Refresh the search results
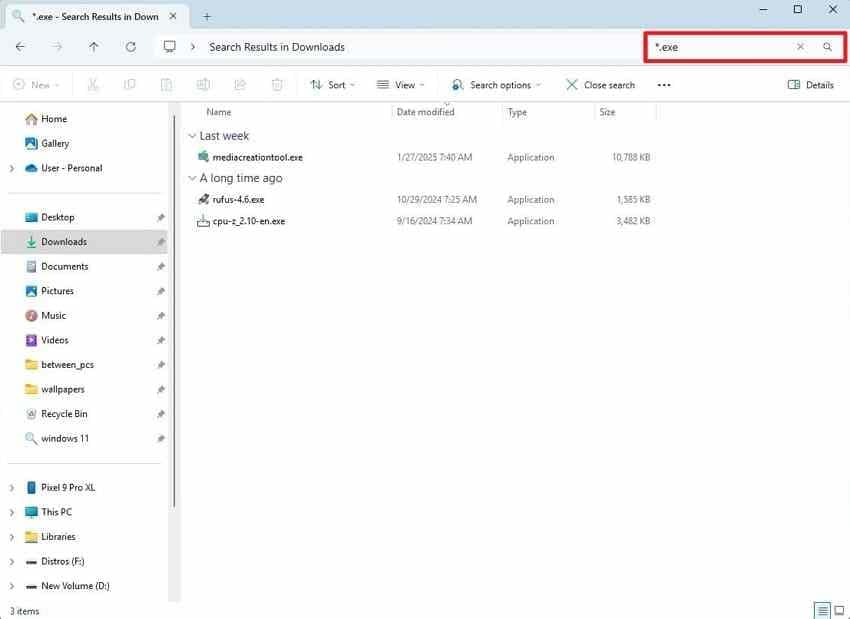850x619 pixels. click(x=131, y=47)
